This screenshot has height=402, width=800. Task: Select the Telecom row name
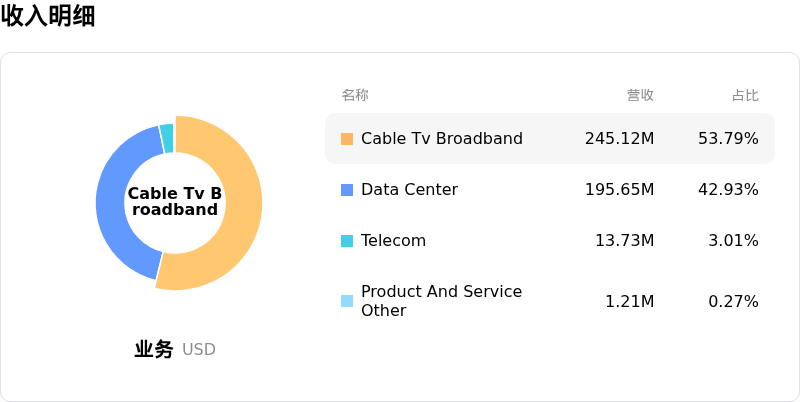pyautogui.click(x=393, y=241)
